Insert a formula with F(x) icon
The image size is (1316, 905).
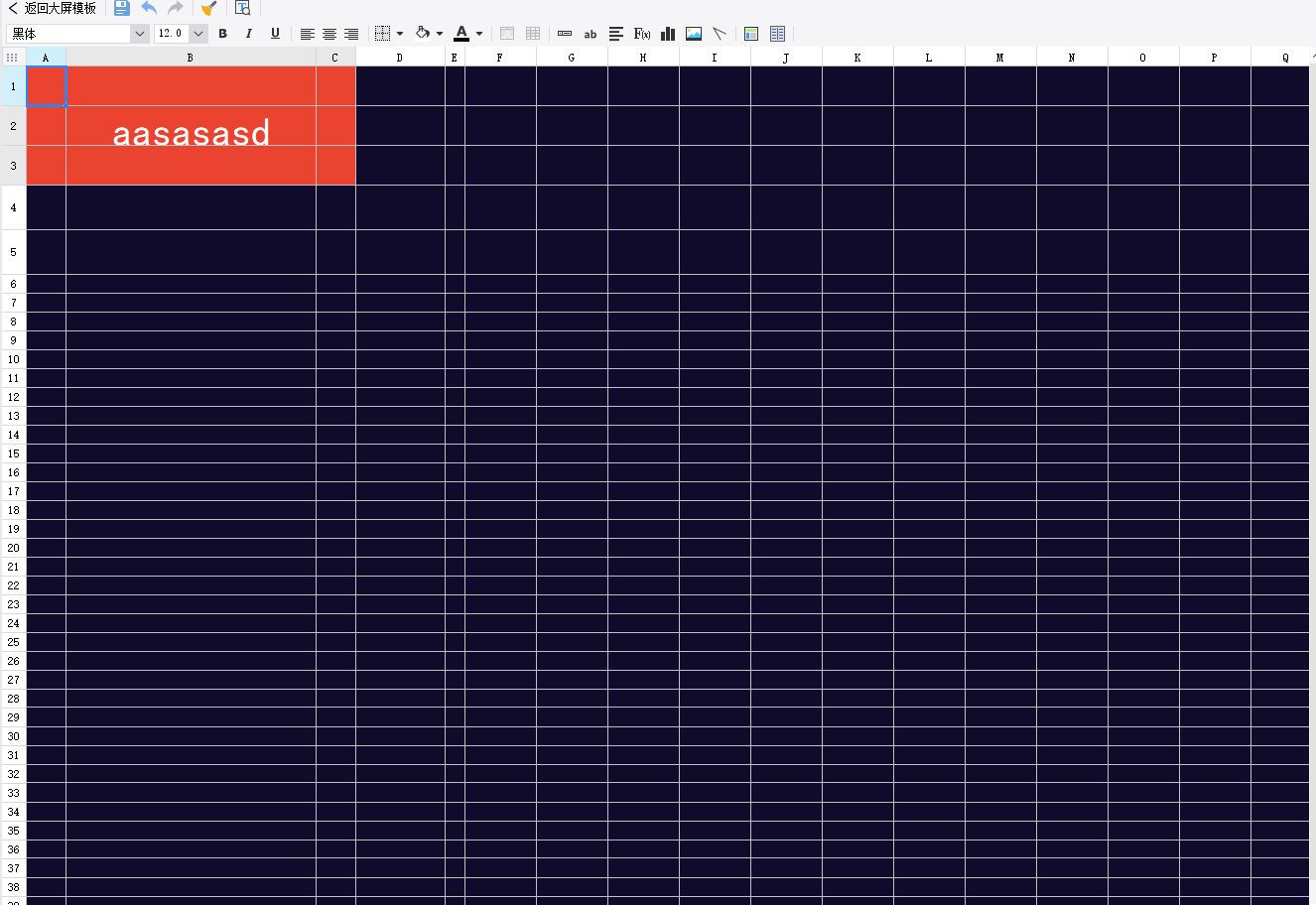point(642,34)
